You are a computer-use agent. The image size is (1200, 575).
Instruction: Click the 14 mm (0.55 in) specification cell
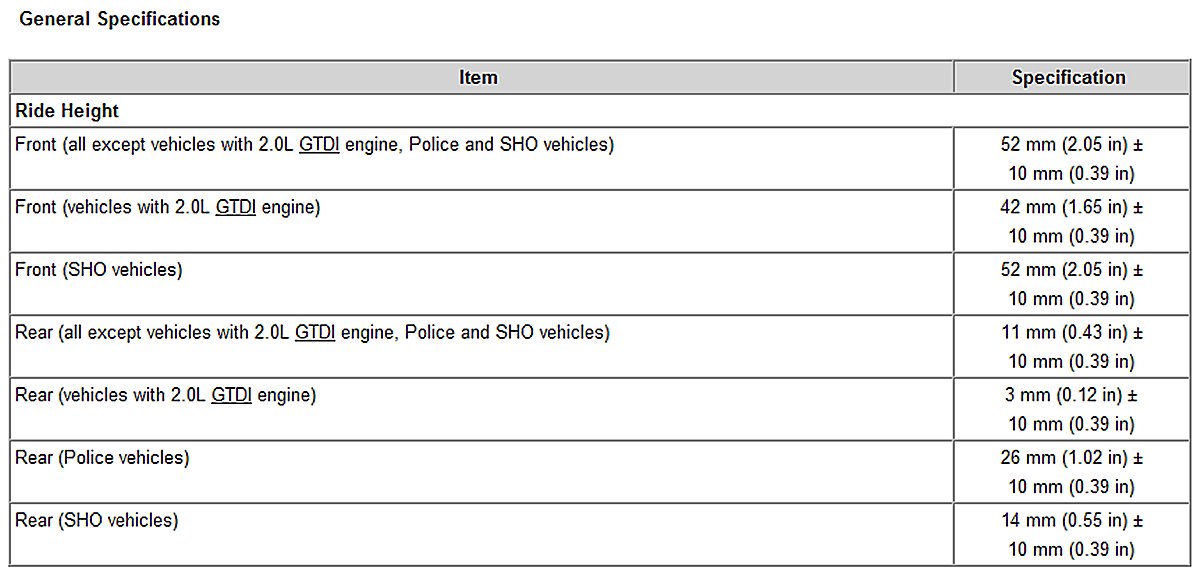coord(1071,534)
